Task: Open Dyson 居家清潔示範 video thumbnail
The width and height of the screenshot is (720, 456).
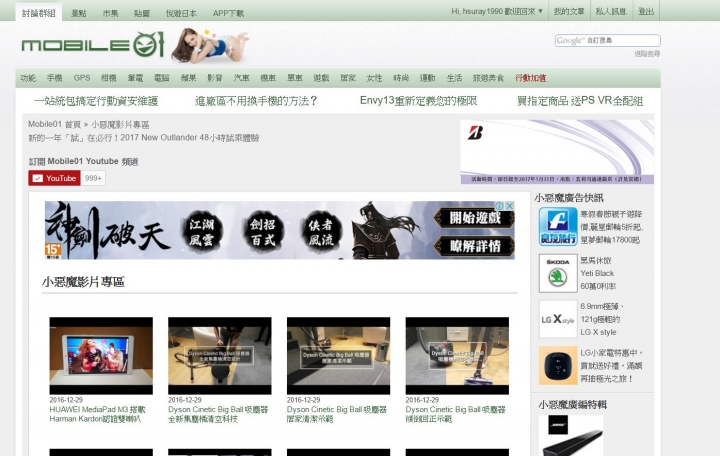Action: click(x=338, y=355)
